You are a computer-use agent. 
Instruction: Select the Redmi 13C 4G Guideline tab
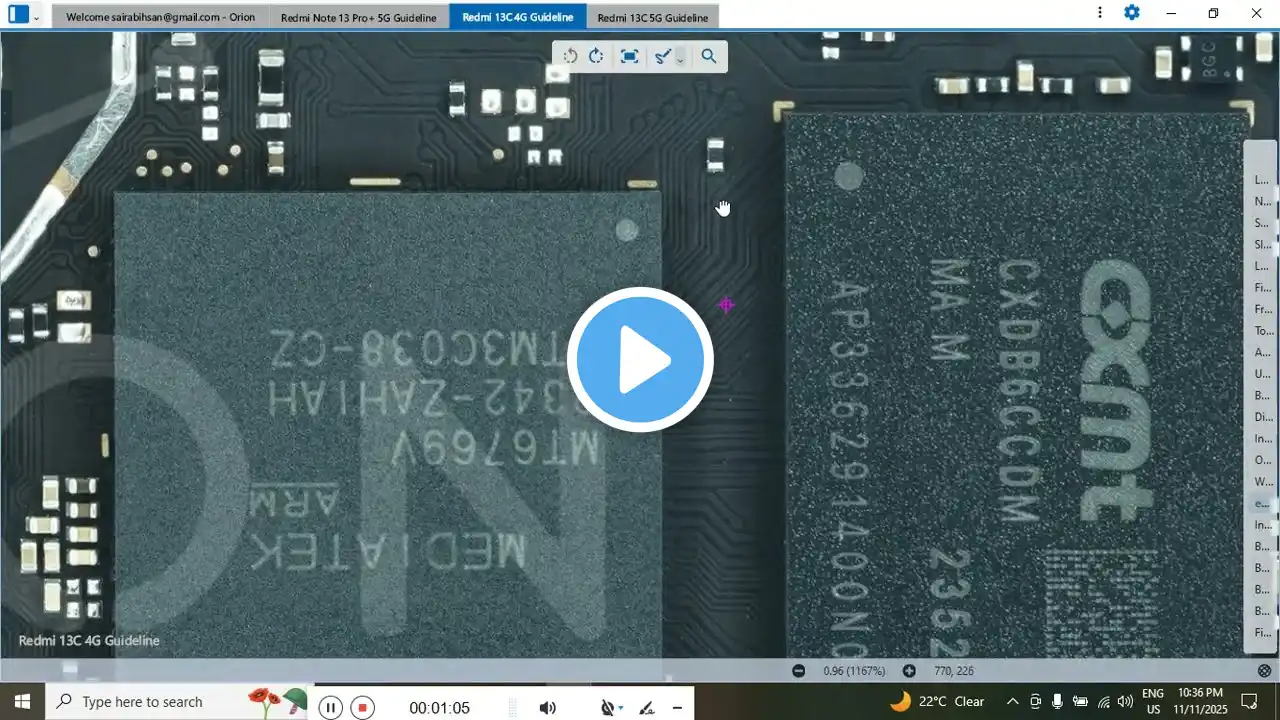click(518, 17)
